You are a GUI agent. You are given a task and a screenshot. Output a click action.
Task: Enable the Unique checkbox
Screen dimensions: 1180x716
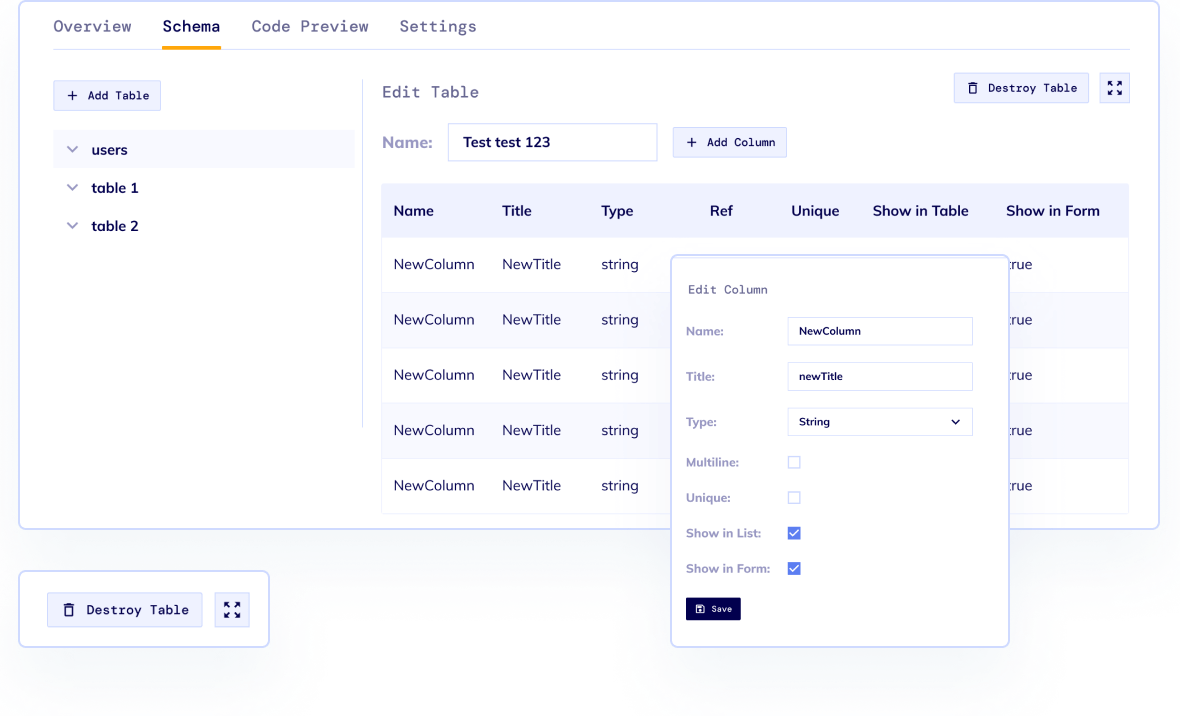(794, 498)
